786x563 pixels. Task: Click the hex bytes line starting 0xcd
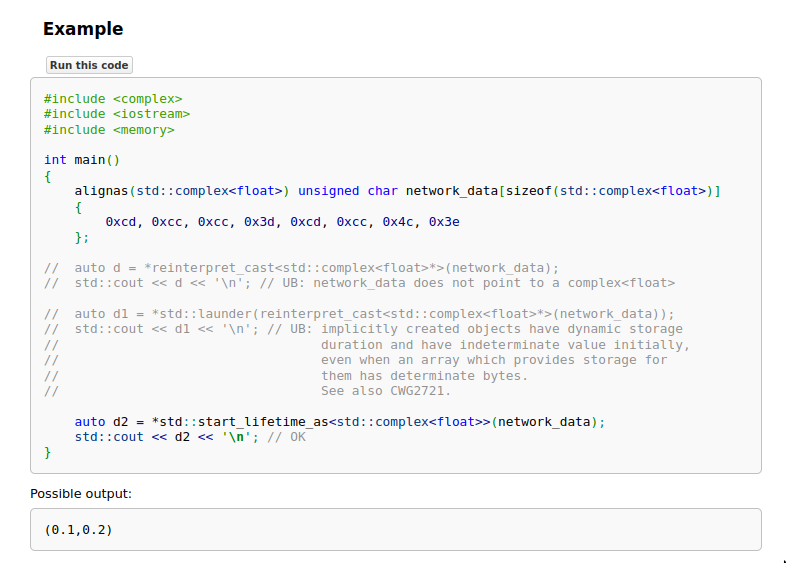pos(282,222)
